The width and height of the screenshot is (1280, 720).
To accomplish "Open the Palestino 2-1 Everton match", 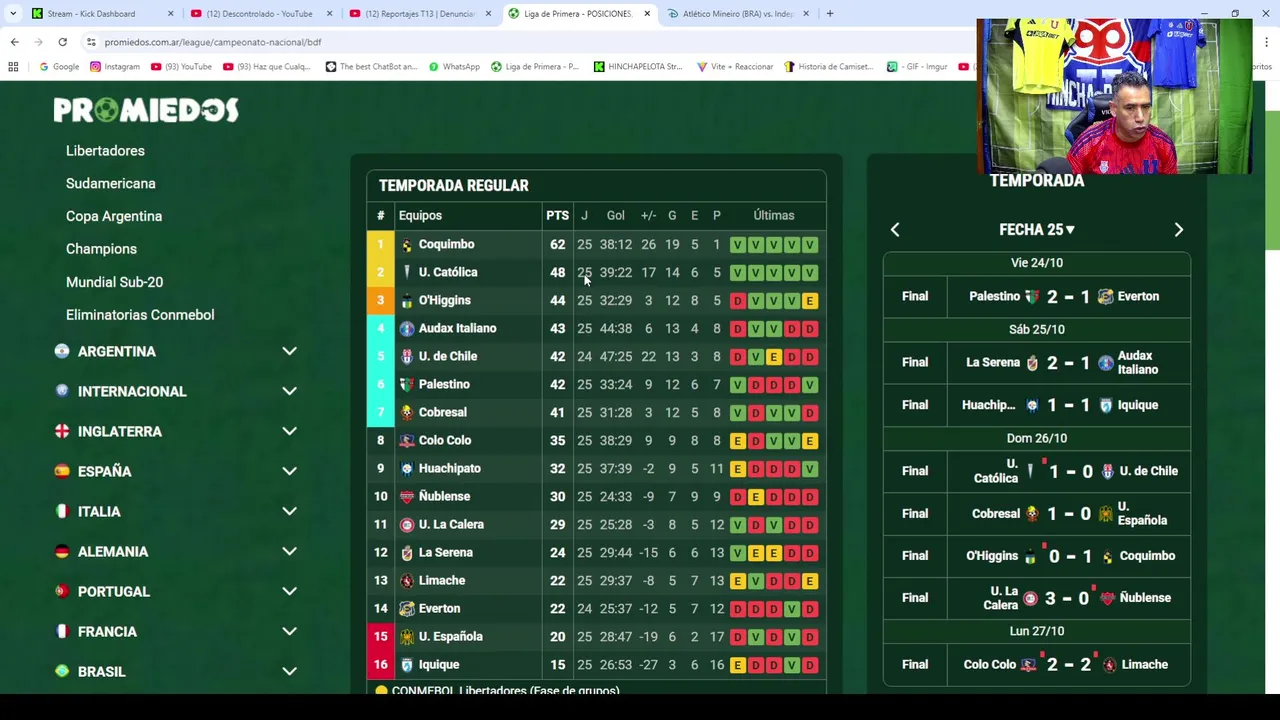I will tap(1037, 297).
